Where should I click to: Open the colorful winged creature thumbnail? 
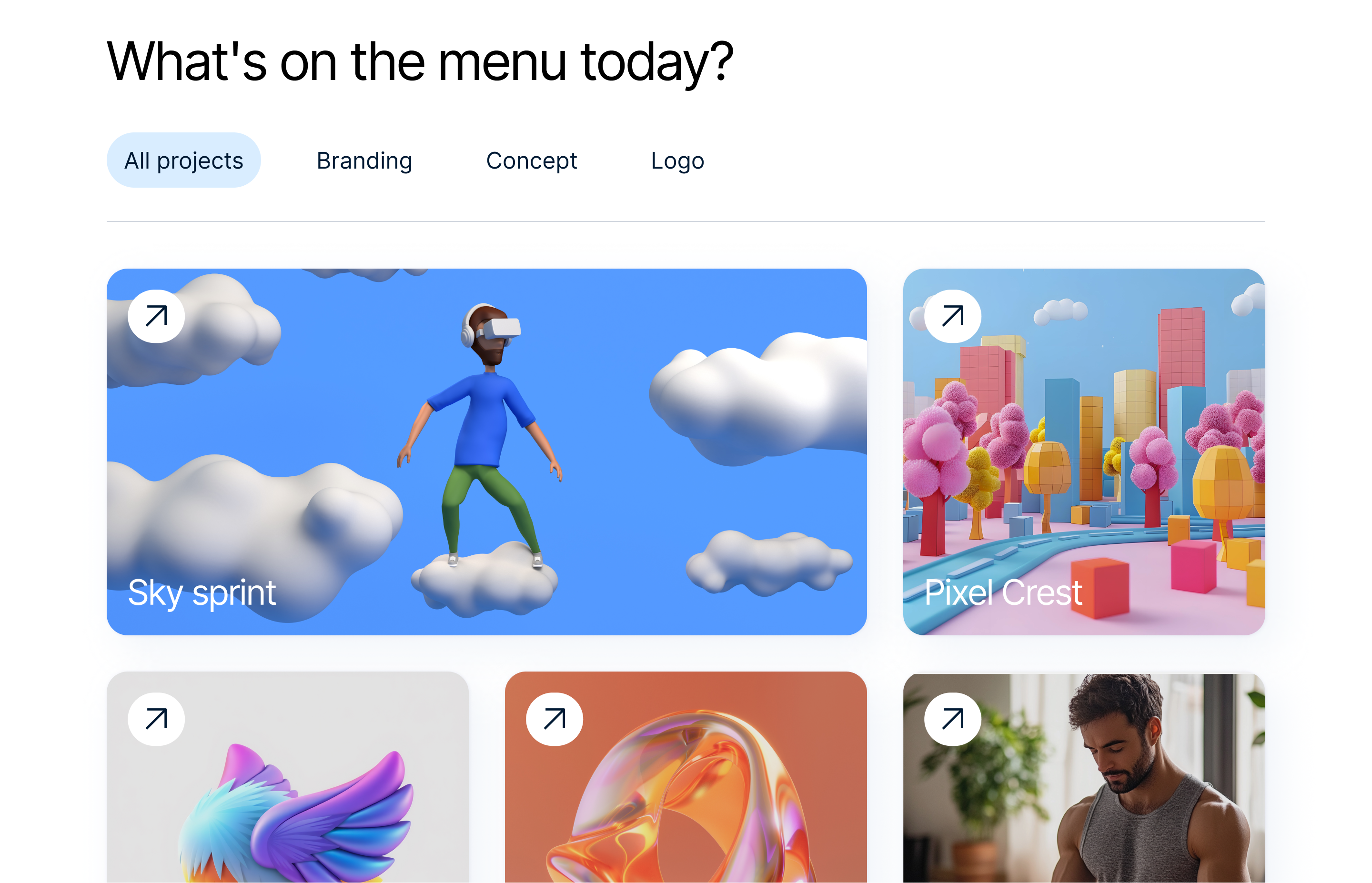(x=287, y=777)
